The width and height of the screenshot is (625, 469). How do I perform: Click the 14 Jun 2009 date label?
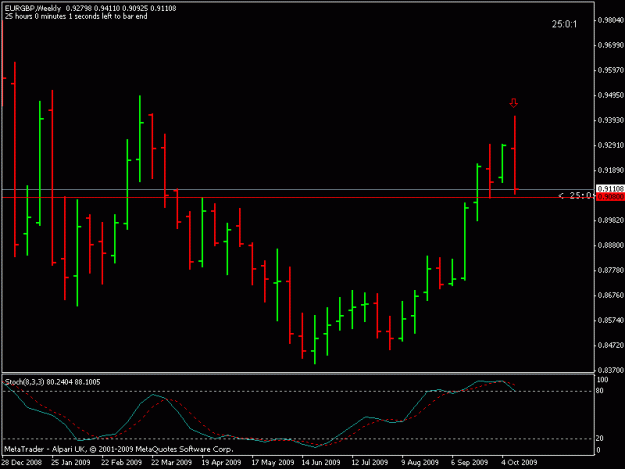click(321, 462)
